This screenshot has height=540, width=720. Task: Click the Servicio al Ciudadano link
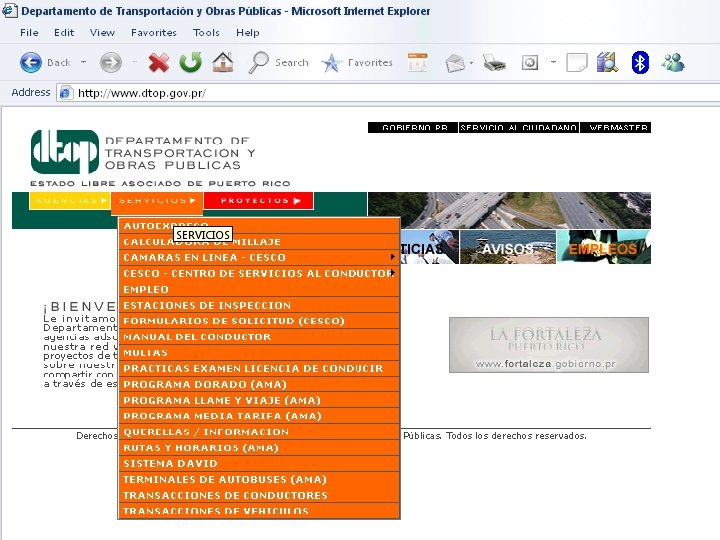click(519, 128)
